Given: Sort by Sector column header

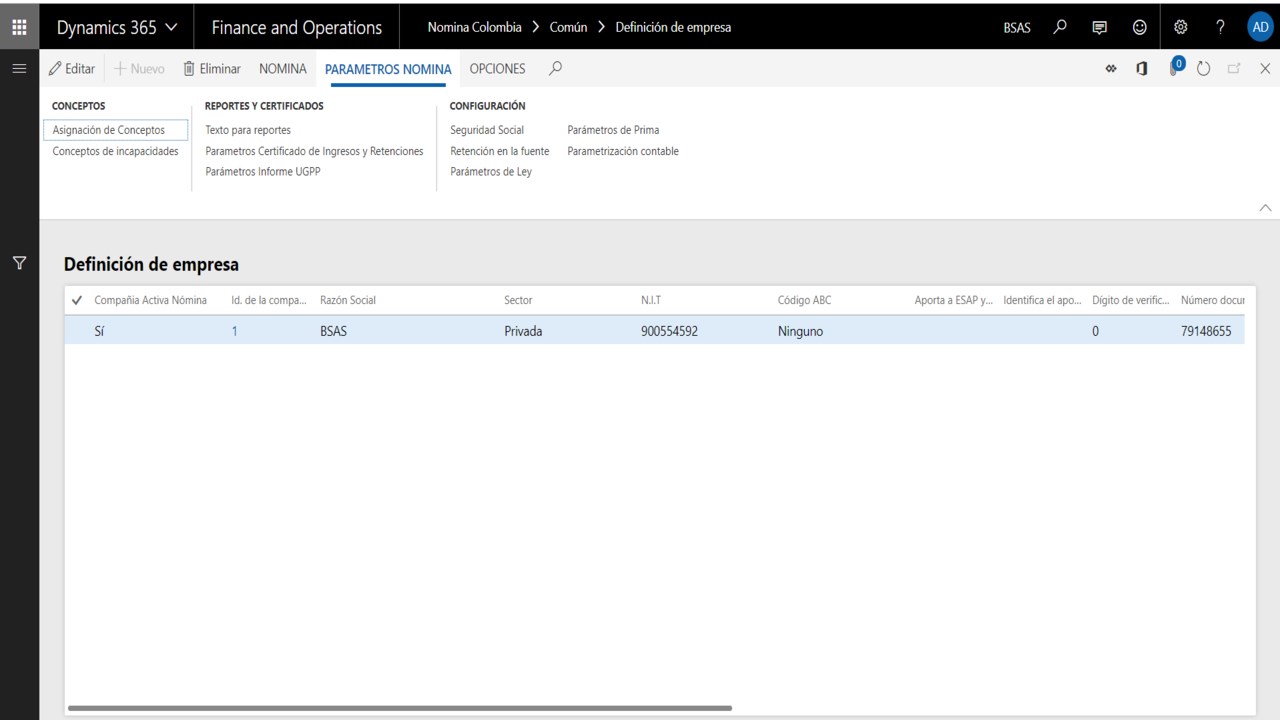Looking at the screenshot, I should 518,300.
